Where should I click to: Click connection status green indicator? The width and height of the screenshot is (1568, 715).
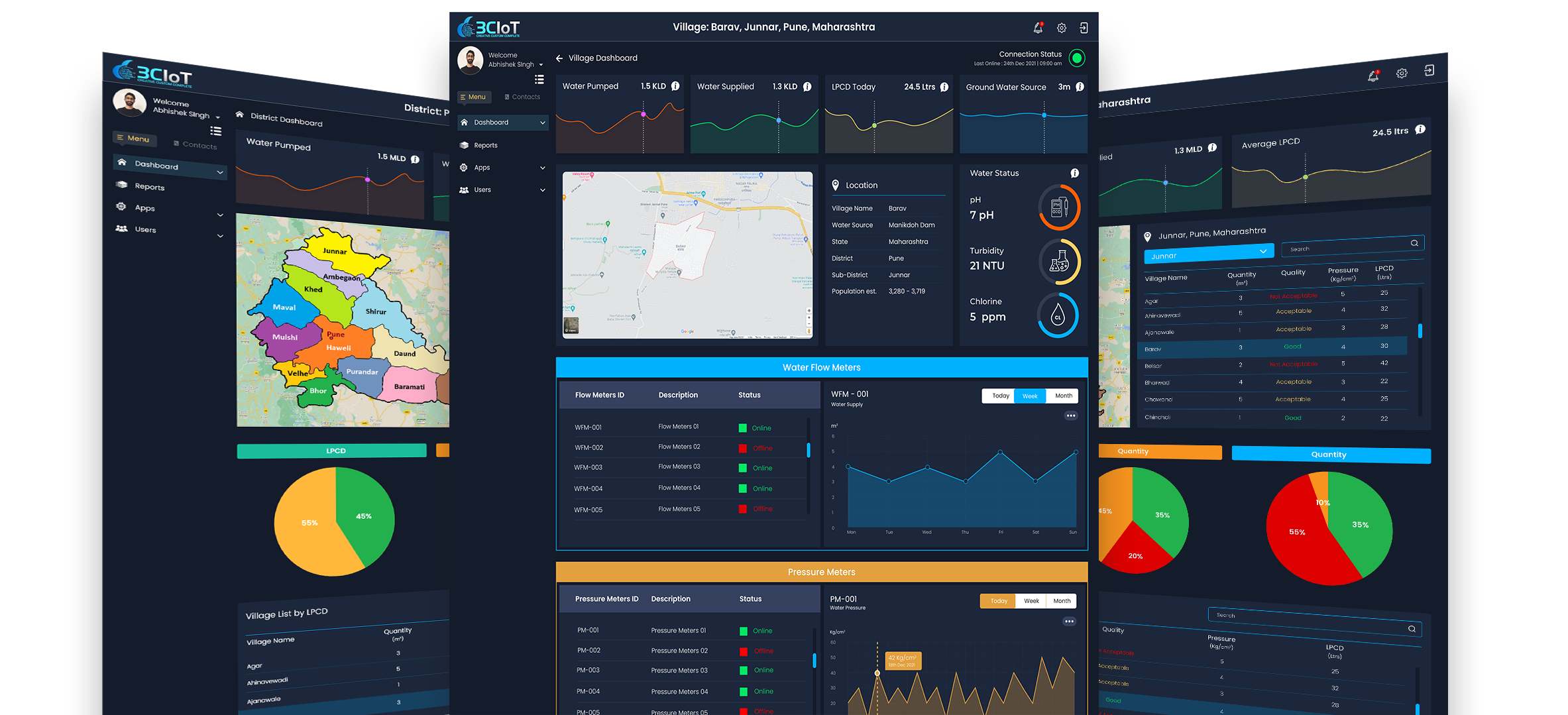pos(1078,58)
